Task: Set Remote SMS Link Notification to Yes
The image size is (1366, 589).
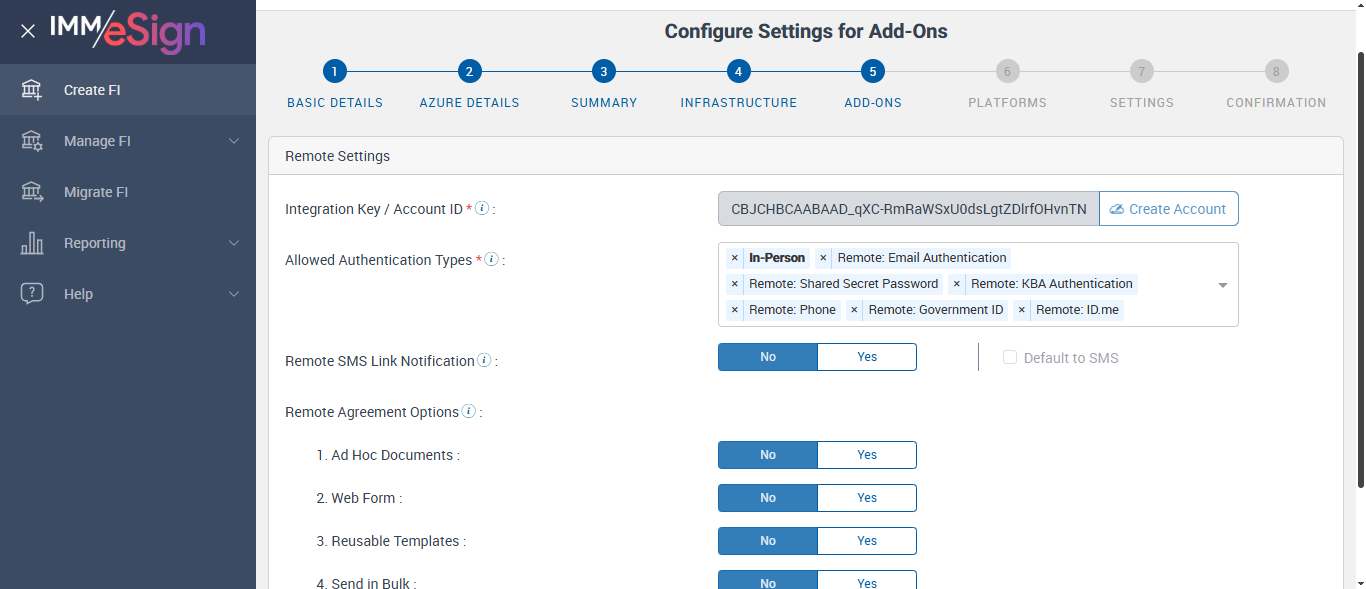Action: 867,357
